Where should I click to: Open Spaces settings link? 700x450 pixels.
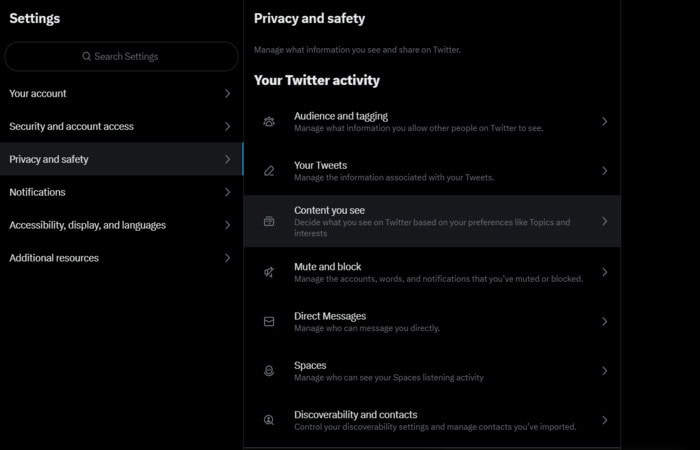point(432,371)
